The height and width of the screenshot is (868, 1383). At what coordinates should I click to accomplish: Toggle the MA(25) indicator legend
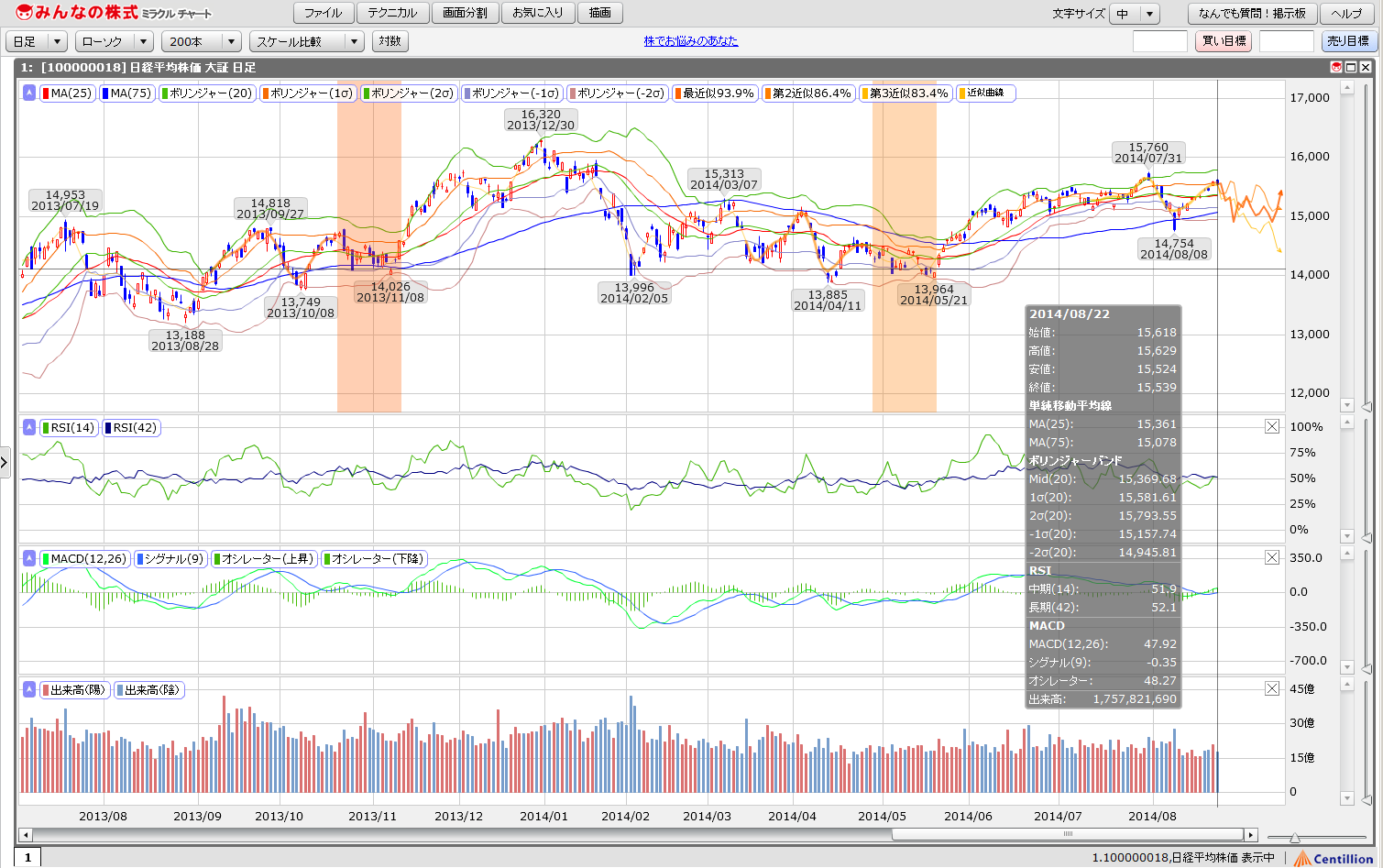[67, 93]
